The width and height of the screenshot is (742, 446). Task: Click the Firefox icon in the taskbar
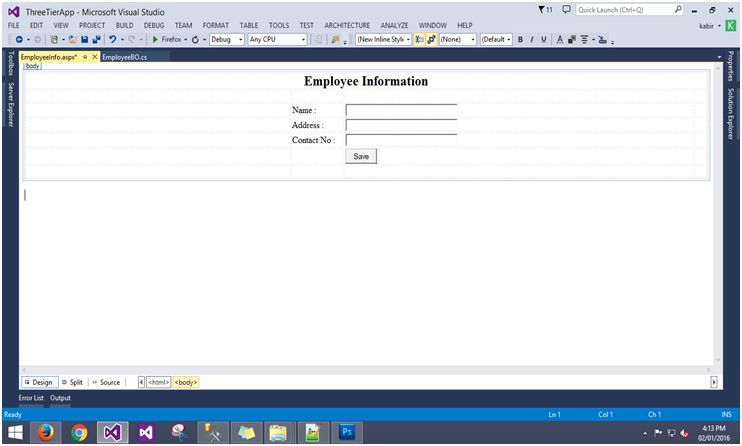(46, 432)
